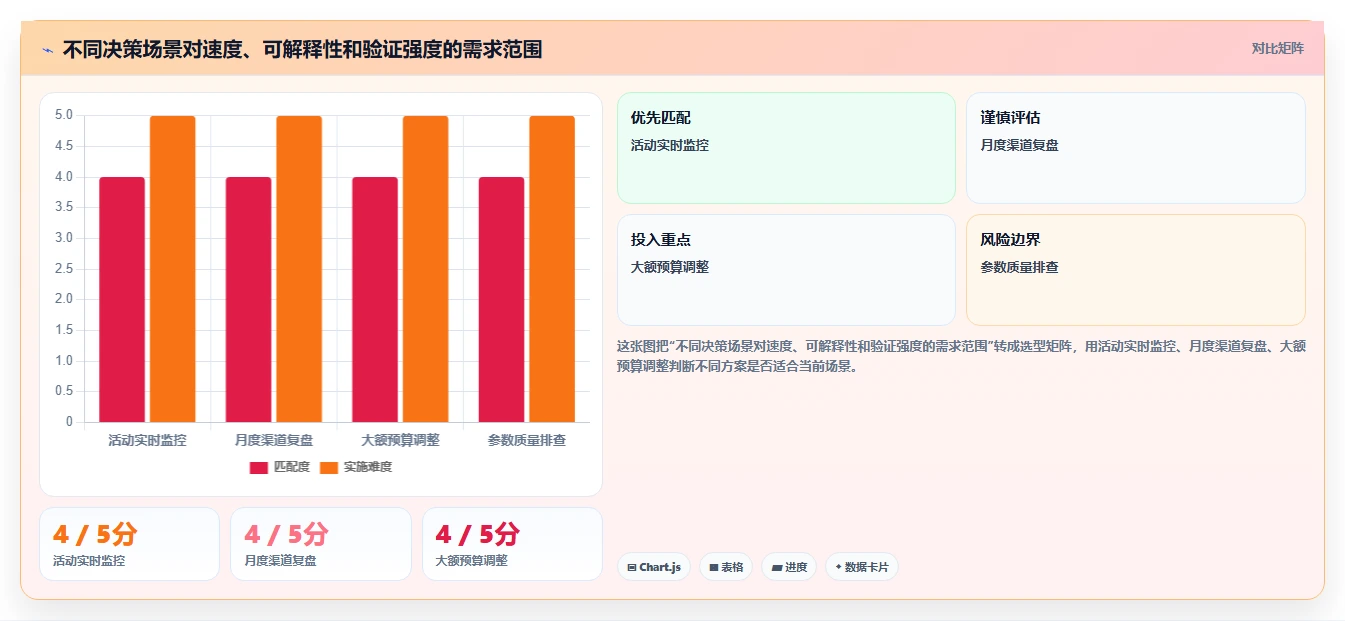This screenshot has height=621, width=1345.
Task: Click the red 匹配度 bar for 活动实时监控
Action: click(x=122, y=299)
